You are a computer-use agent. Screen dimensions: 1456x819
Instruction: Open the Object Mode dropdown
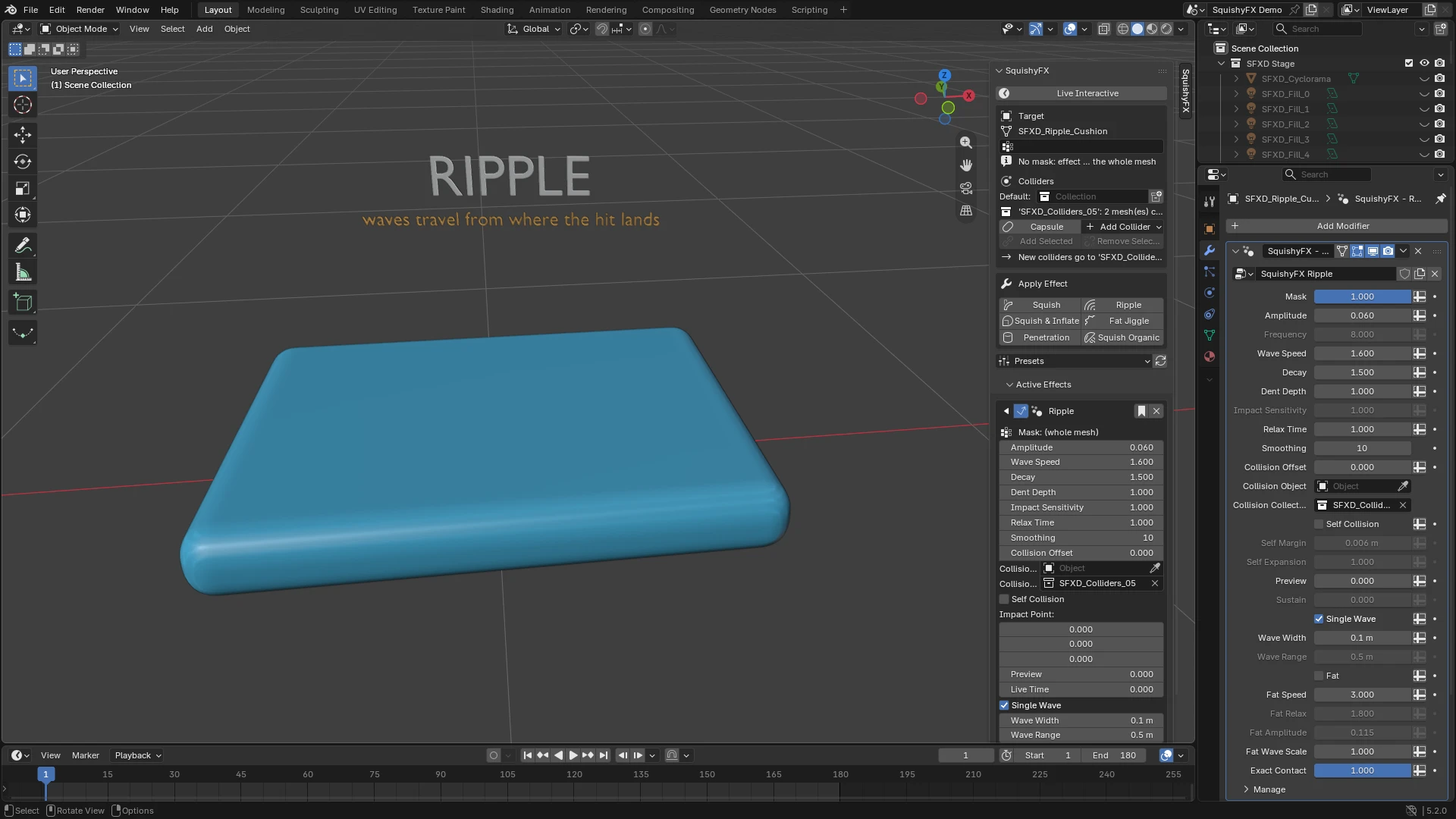point(79,29)
